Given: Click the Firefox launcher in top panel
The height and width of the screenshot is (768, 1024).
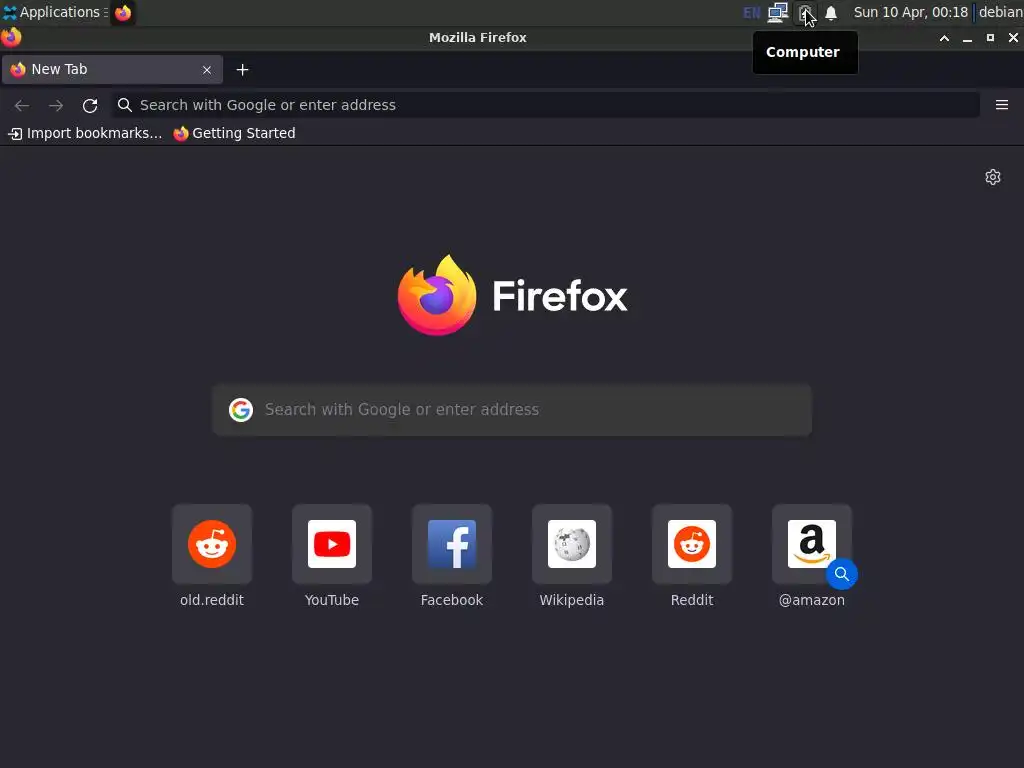Looking at the screenshot, I should 123,12.
